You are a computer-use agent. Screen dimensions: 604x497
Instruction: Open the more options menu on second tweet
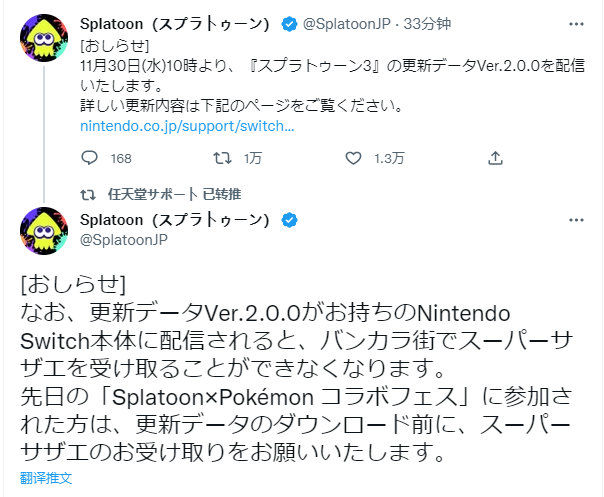(x=576, y=220)
